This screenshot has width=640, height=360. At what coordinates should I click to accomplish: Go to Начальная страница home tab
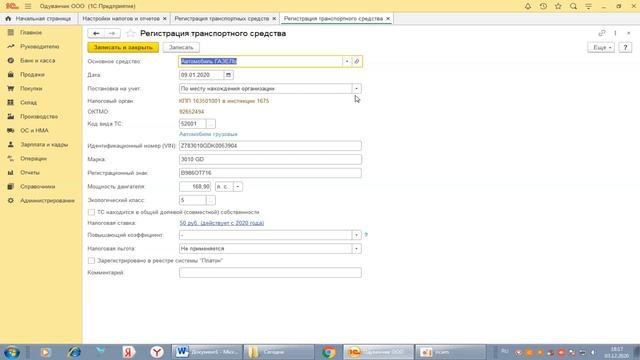click(38, 19)
